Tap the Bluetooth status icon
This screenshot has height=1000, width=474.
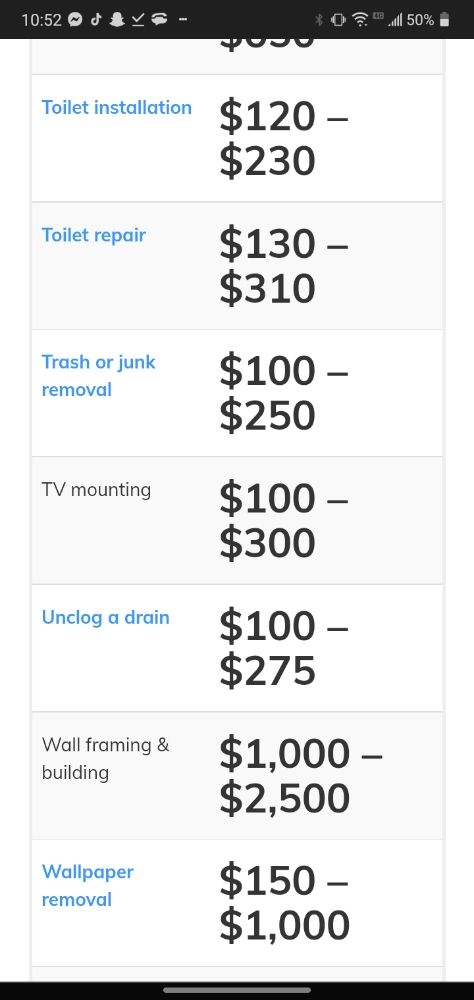[x=320, y=20]
